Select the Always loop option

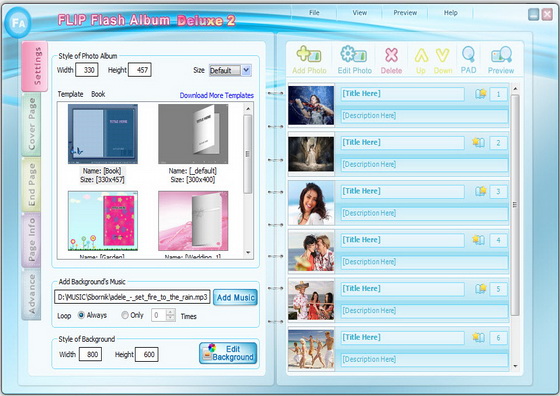(81, 315)
